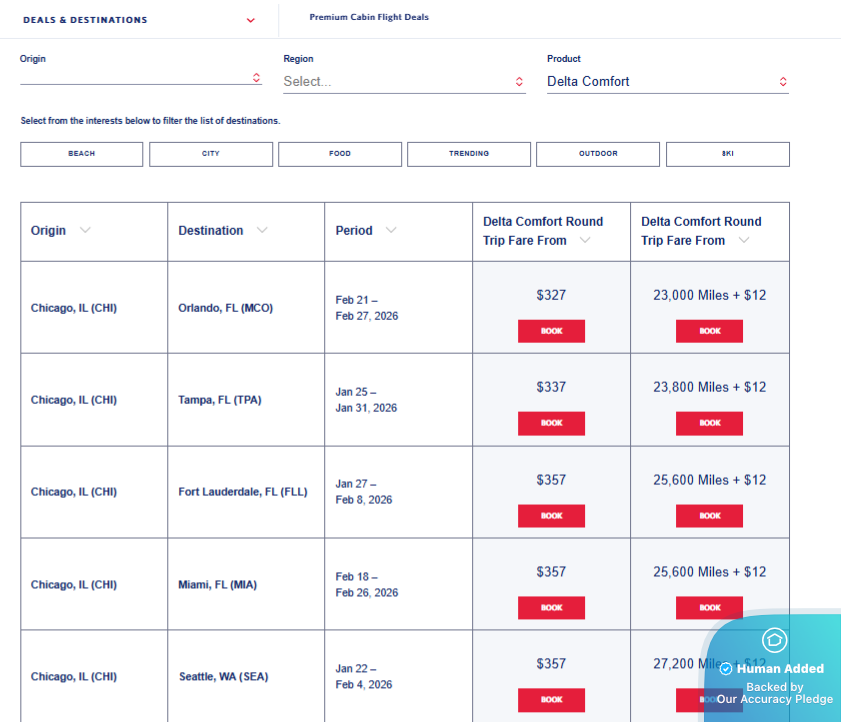This screenshot has width=841, height=722.
Task: Filter destinations by Beach interest
Action: 82,154
